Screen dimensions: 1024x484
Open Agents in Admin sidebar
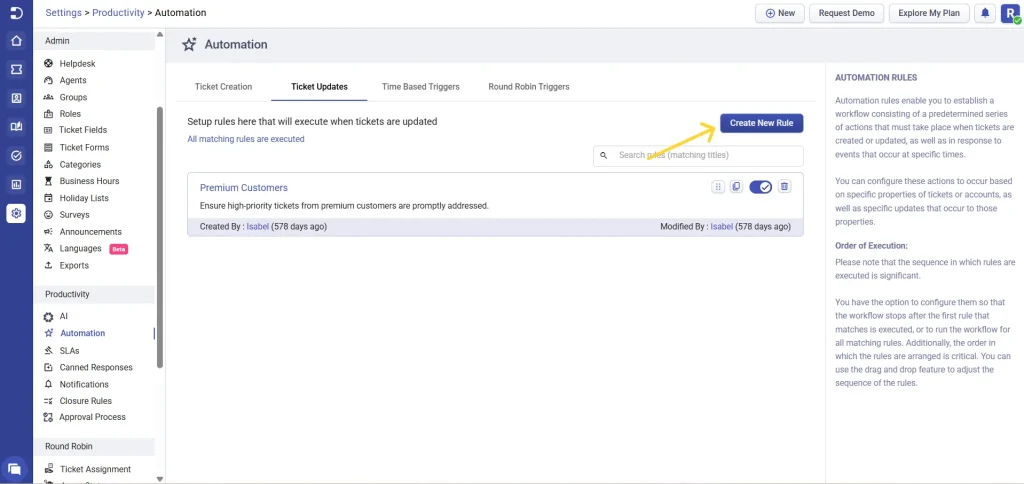coord(72,80)
